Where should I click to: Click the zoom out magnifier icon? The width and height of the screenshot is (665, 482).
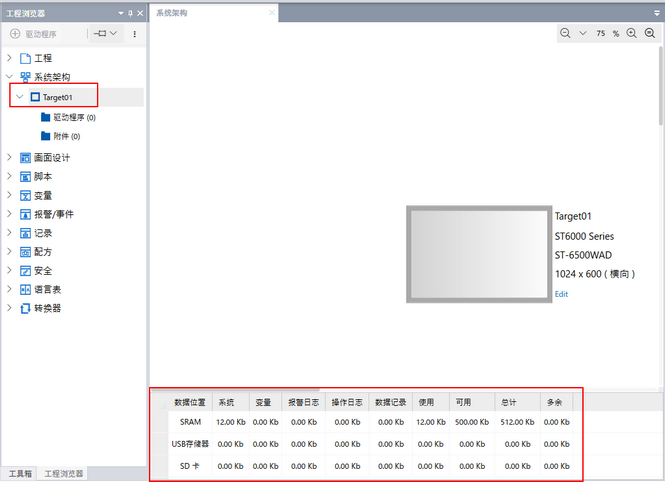click(566, 33)
